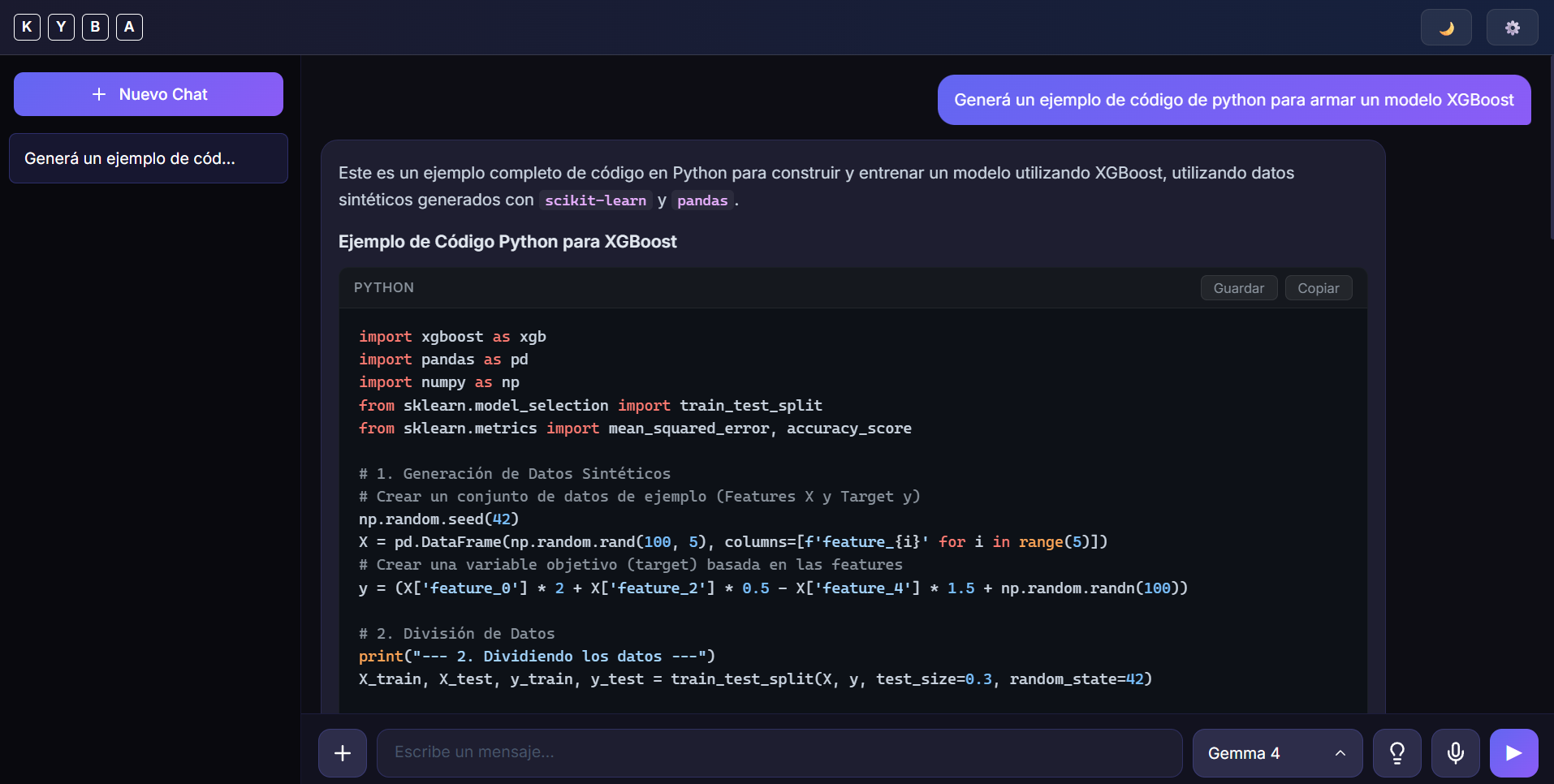This screenshot has height=784, width=1554.
Task: Toggle dark mode with the moon icon
Action: point(1446,28)
